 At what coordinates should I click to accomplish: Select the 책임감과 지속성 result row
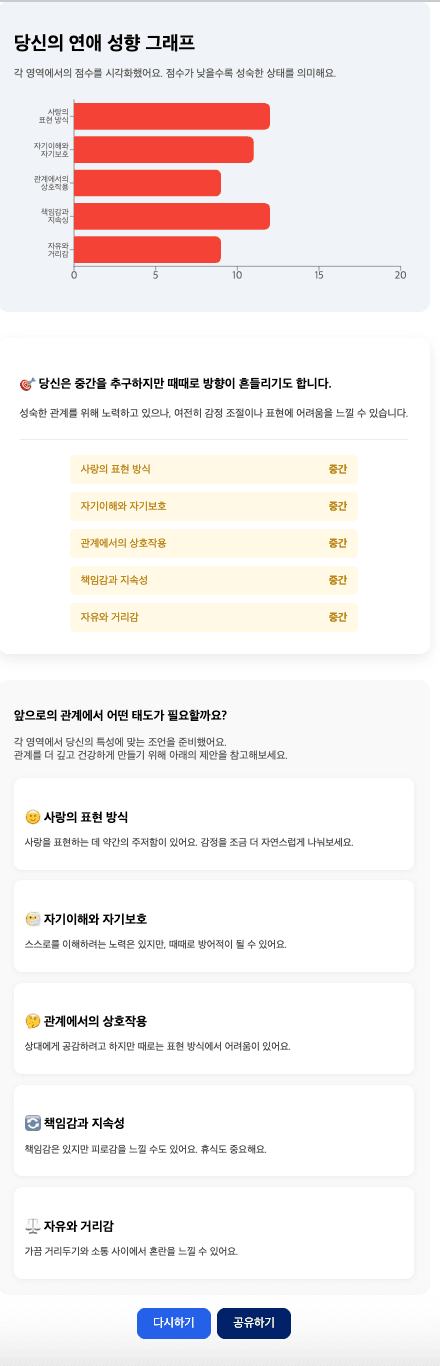(x=214, y=580)
